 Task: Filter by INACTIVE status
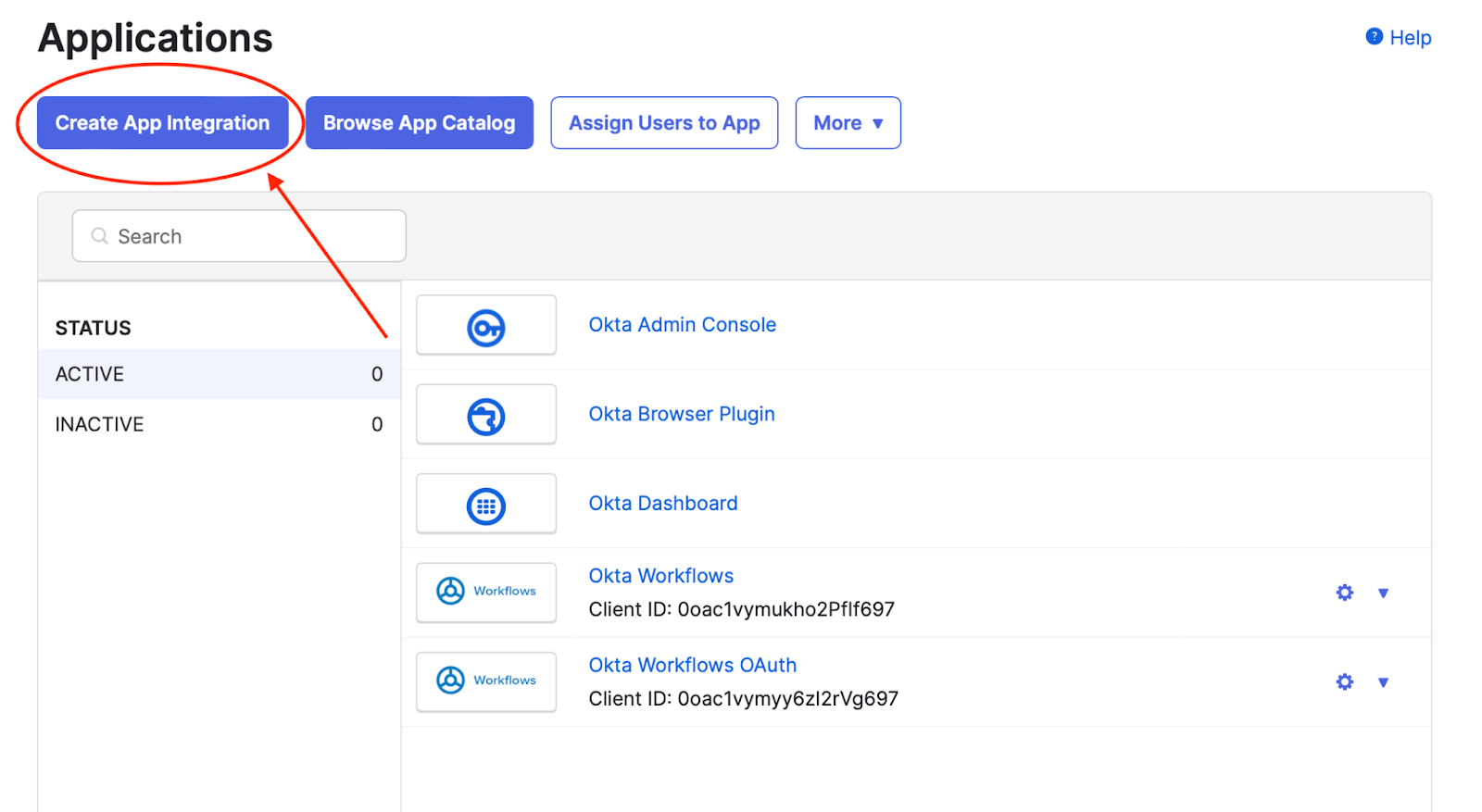click(x=219, y=424)
